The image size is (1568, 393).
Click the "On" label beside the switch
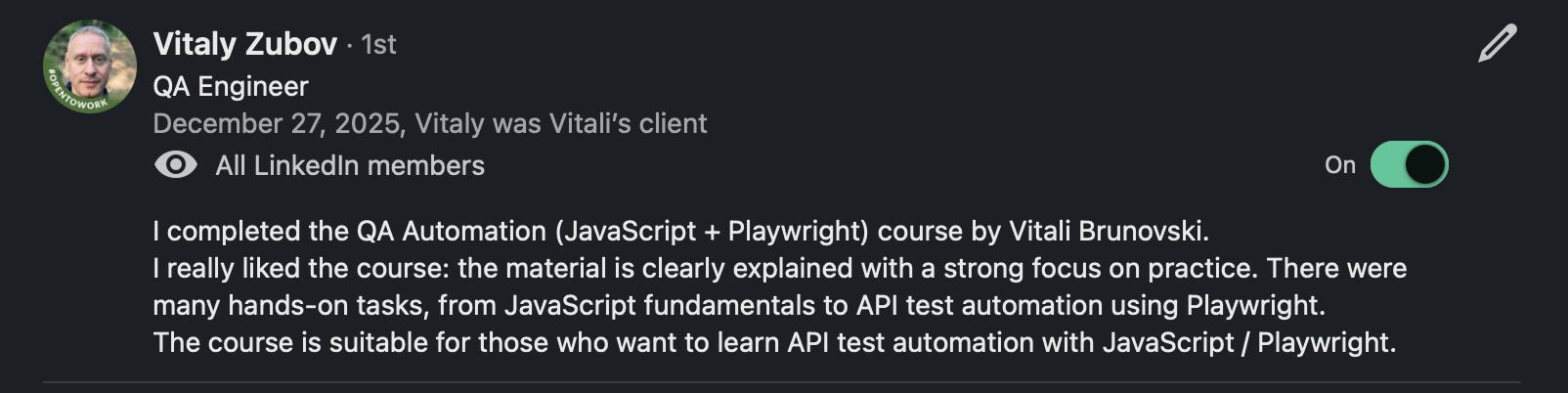click(x=1339, y=165)
